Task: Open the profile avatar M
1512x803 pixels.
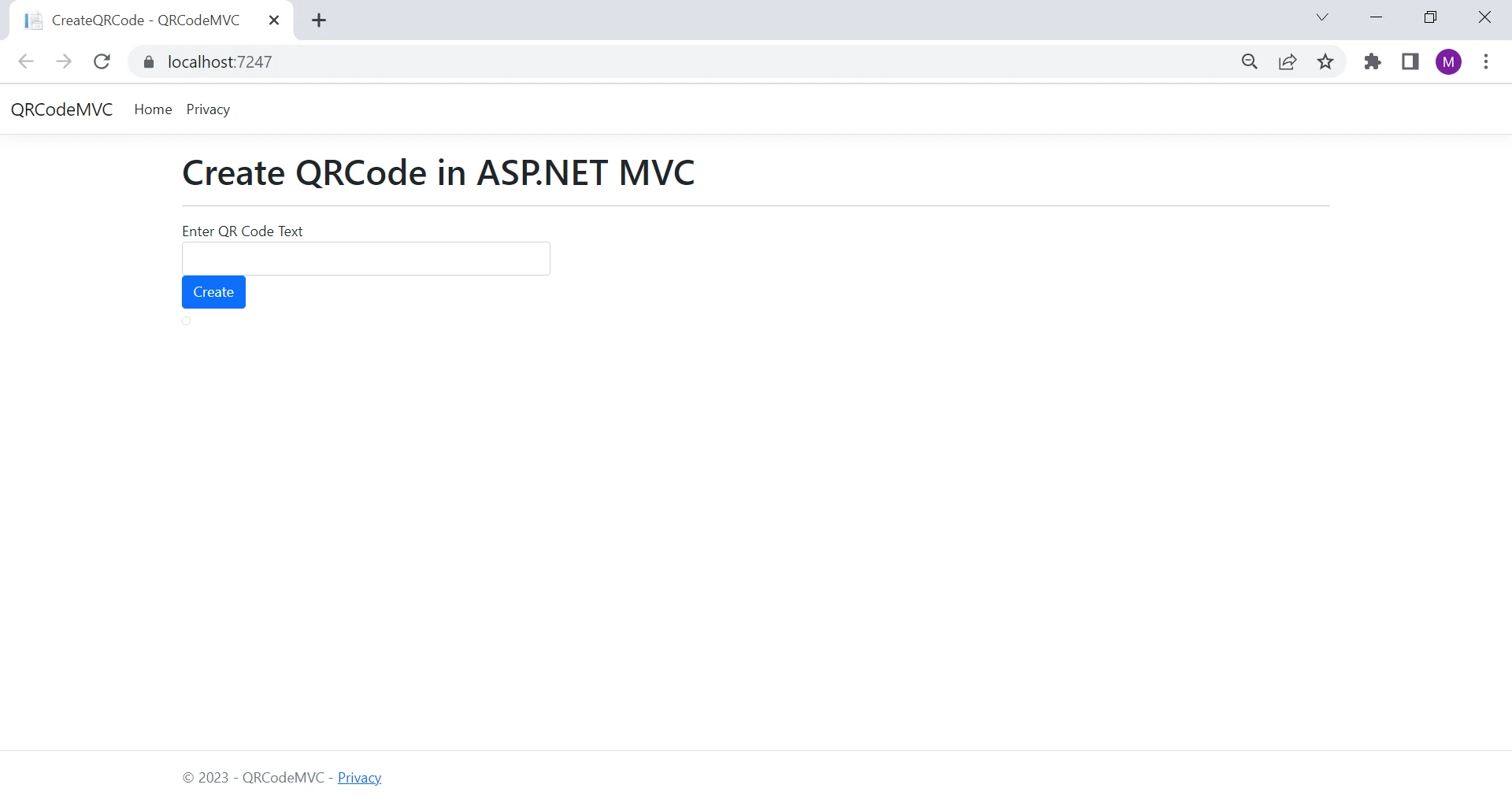Action: point(1449,62)
